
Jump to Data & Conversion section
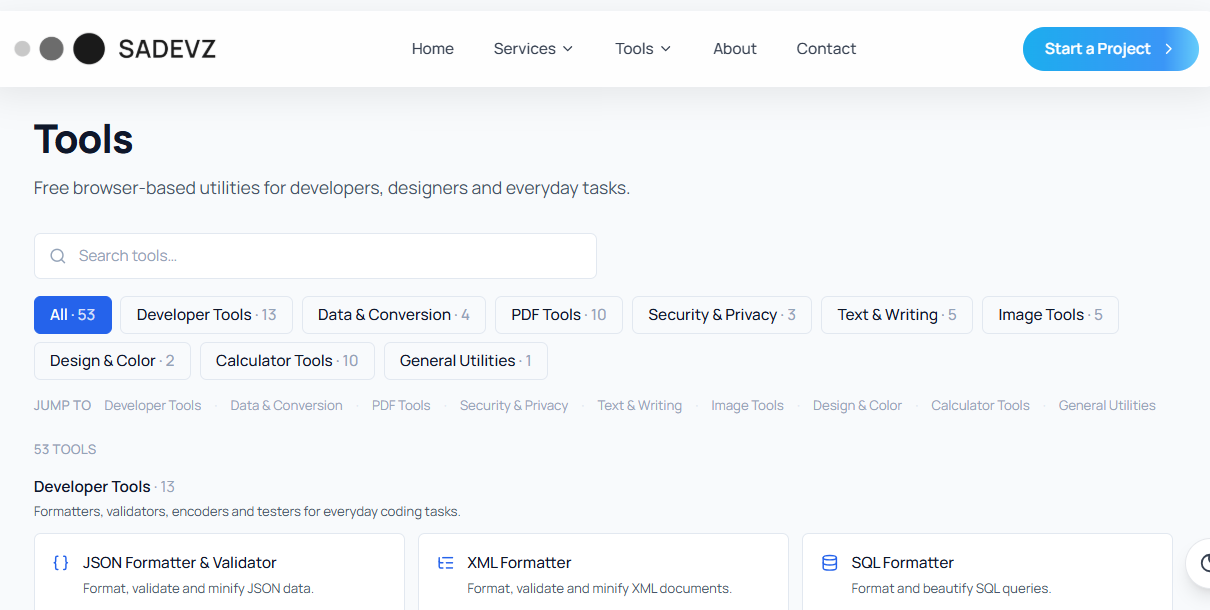coord(286,406)
